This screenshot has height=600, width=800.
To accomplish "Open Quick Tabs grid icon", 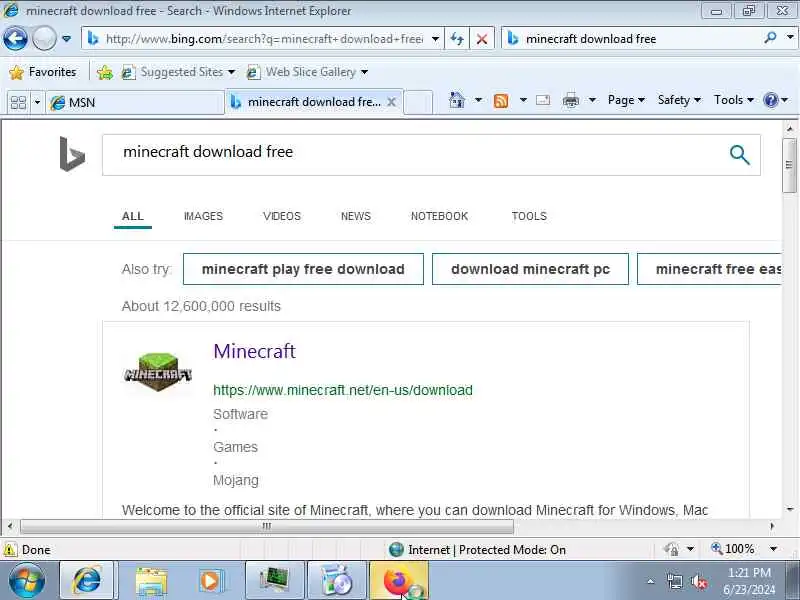I will (x=18, y=102).
